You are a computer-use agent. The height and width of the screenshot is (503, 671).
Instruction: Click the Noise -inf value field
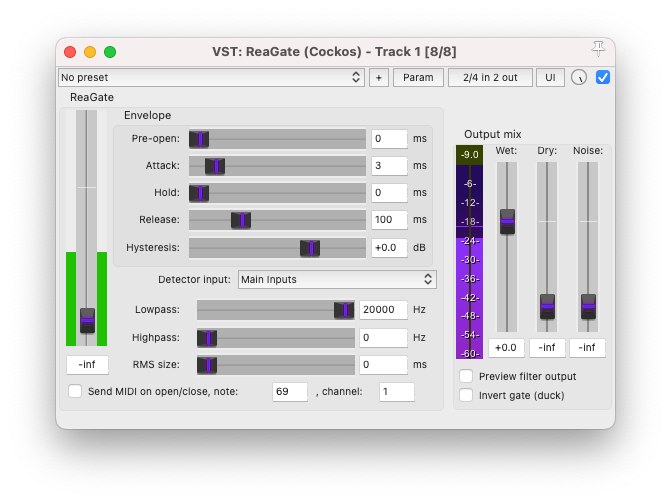pos(588,348)
